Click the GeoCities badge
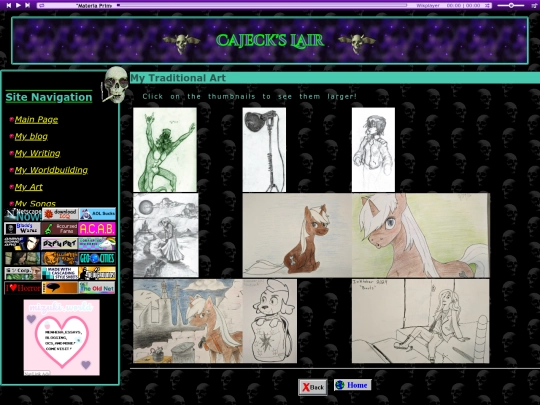The width and height of the screenshot is (540, 405). click(97, 258)
